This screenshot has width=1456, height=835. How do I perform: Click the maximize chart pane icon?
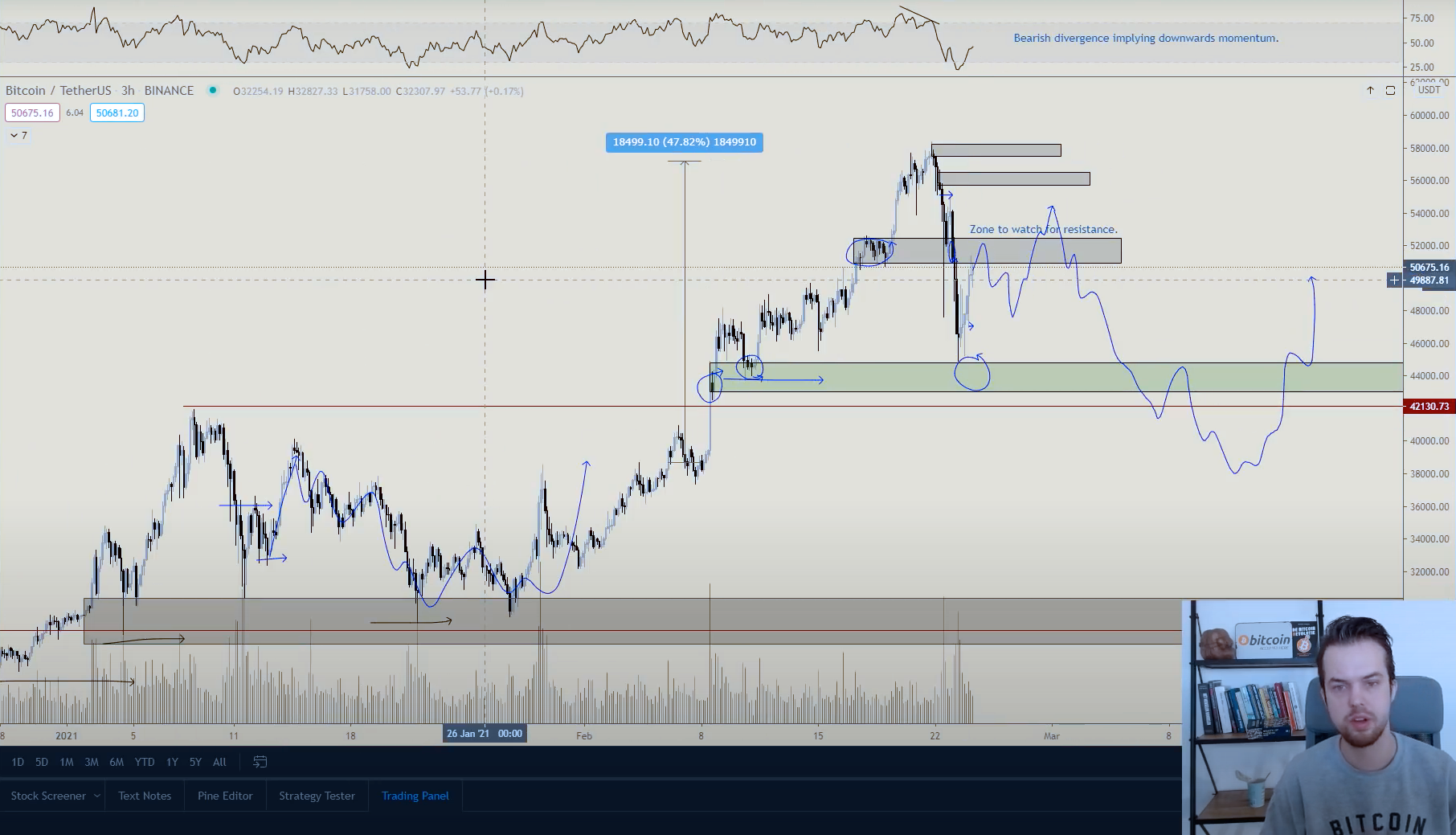(1390, 91)
